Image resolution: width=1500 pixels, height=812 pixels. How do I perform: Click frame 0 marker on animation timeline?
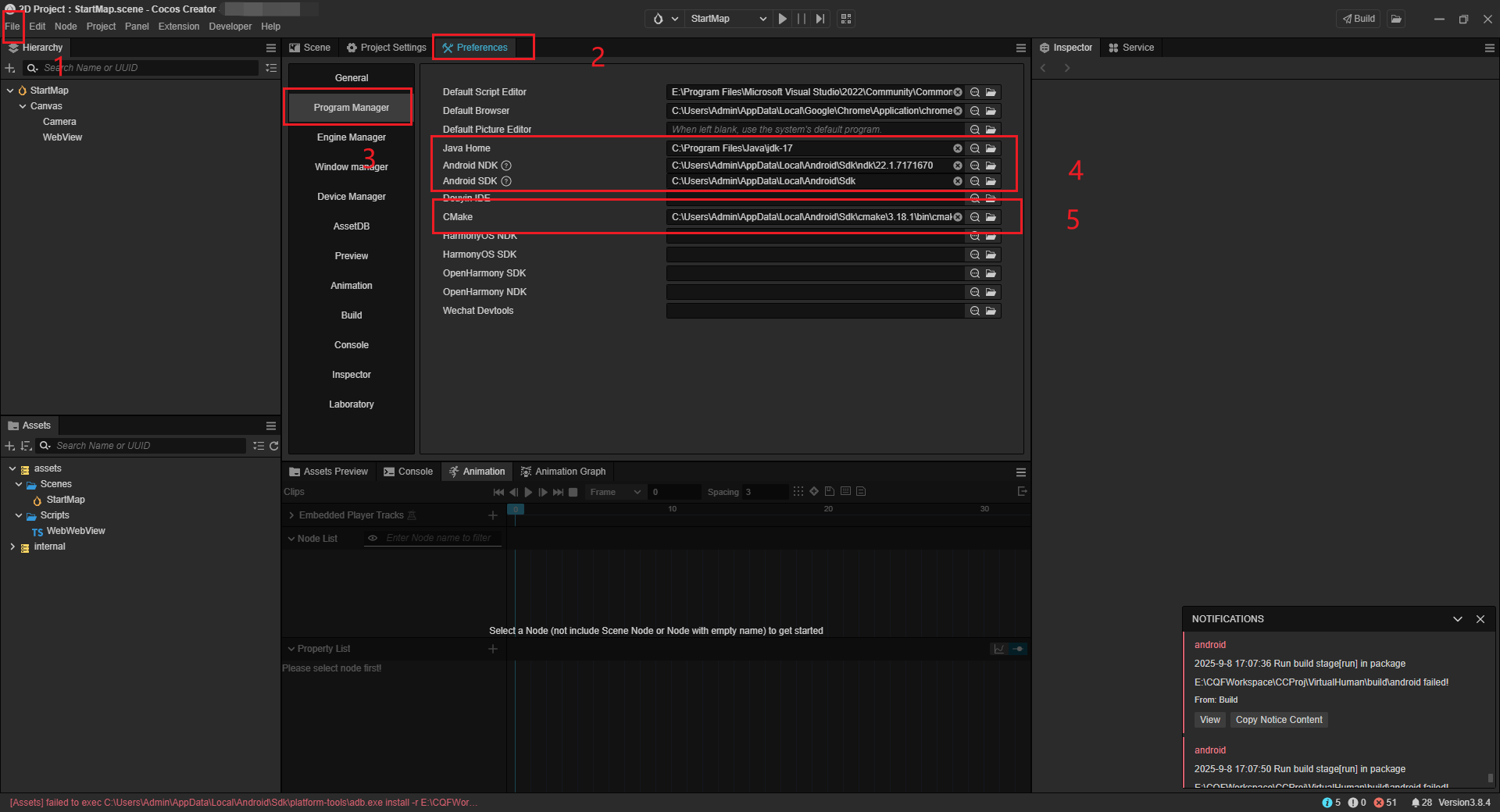tap(516, 509)
